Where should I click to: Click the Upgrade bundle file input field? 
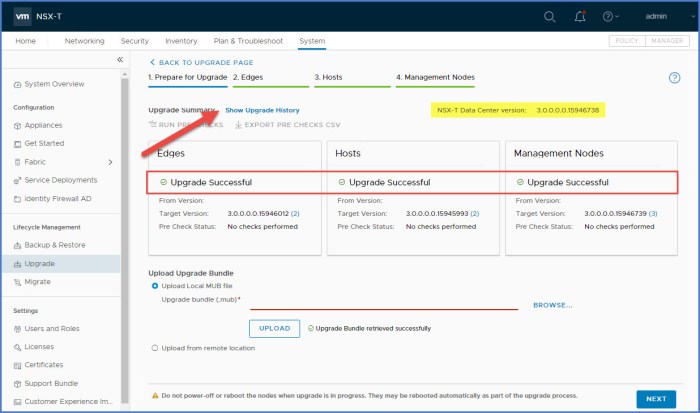coord(383,303)
